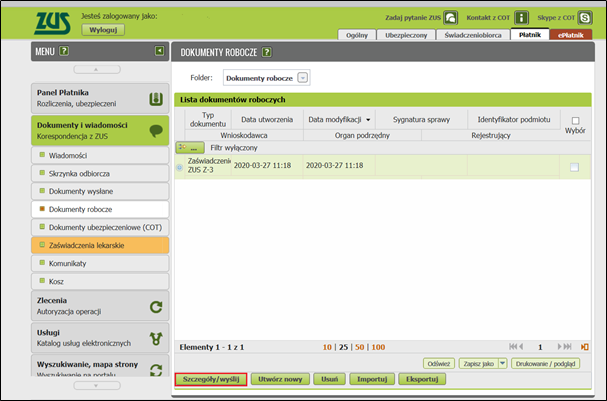Select Zaświadczenie ZUS Z-3 document cell
This screenshot has height=401, width=607.
209,165
